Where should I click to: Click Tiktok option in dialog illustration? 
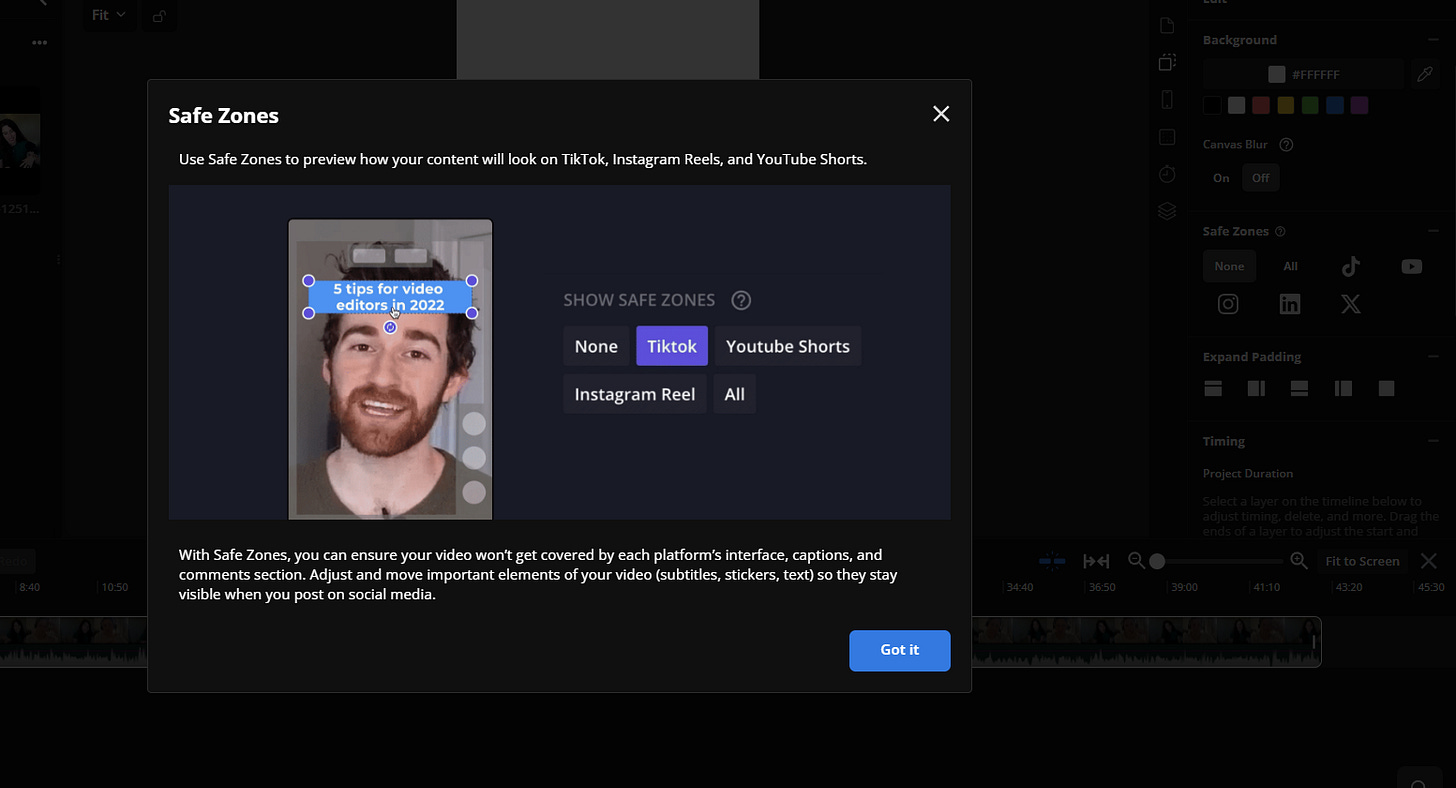pos(672,346)
